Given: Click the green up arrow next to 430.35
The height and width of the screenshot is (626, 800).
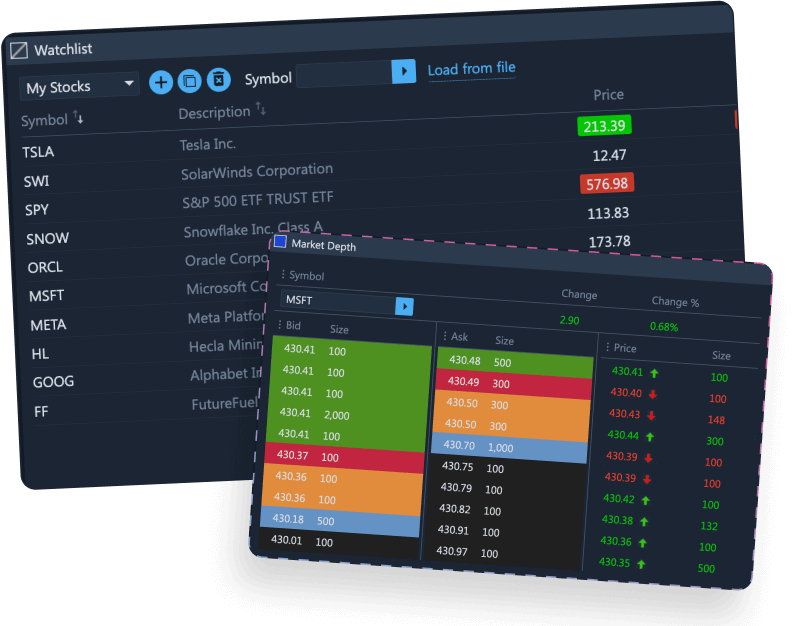Looking at the screenshot, I should [x=641, y=564].
